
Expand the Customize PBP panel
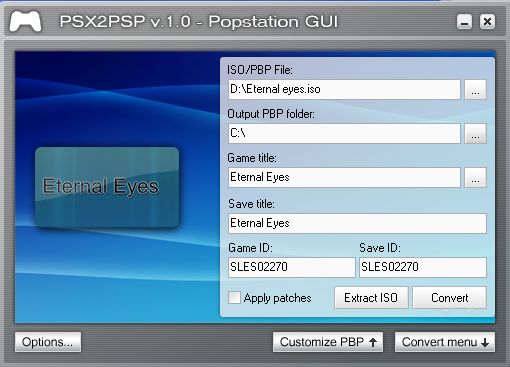click(x=328, y=342)
